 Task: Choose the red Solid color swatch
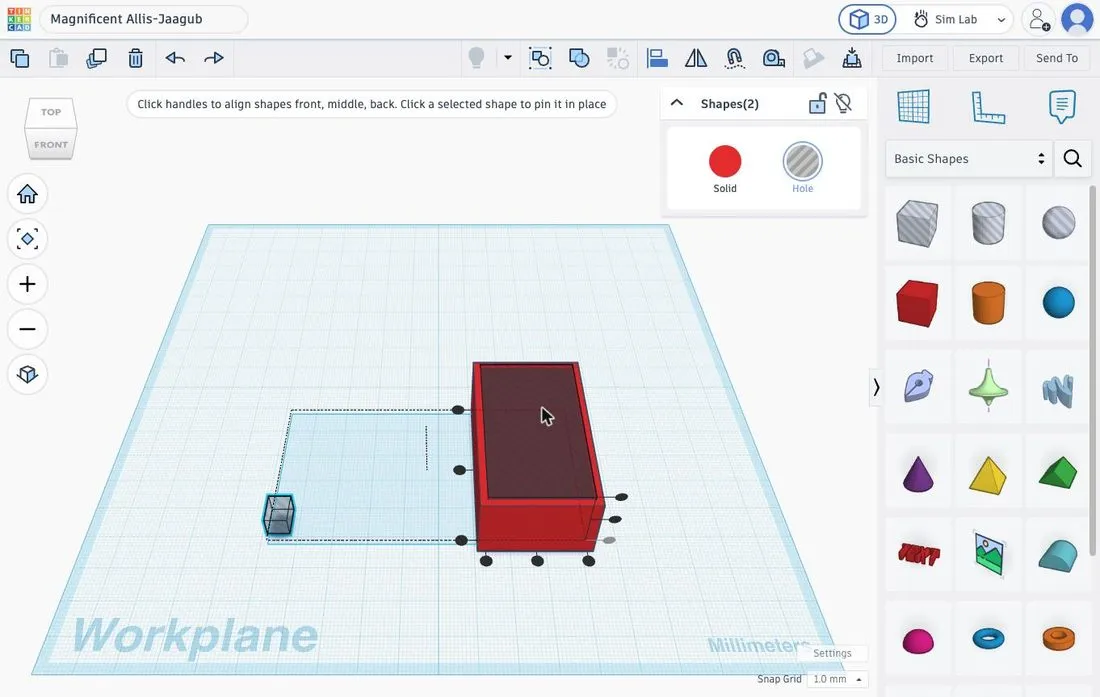[x=725, y=162]
